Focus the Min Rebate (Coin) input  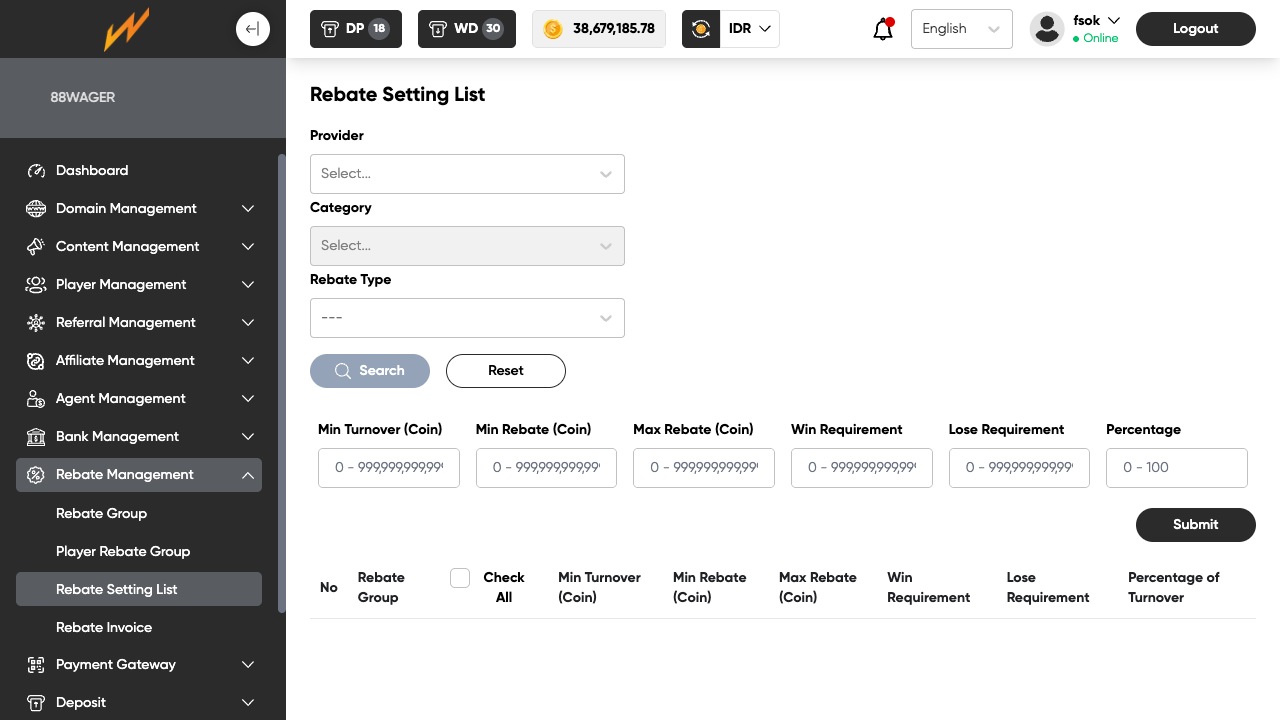click(x=546, y=468)
